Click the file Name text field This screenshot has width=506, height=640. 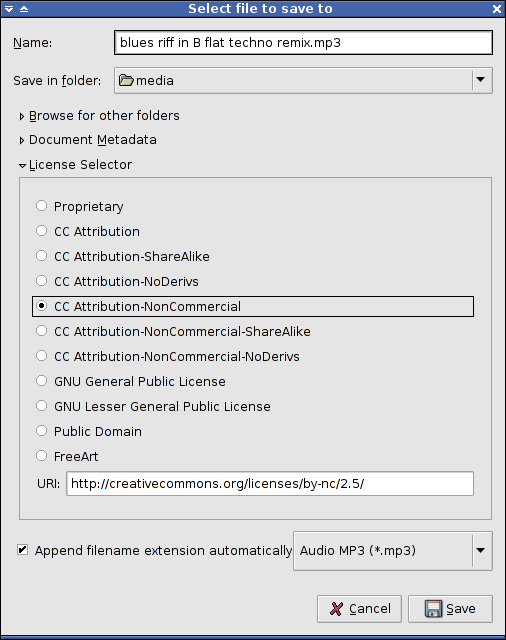click(x=303, y=42)
